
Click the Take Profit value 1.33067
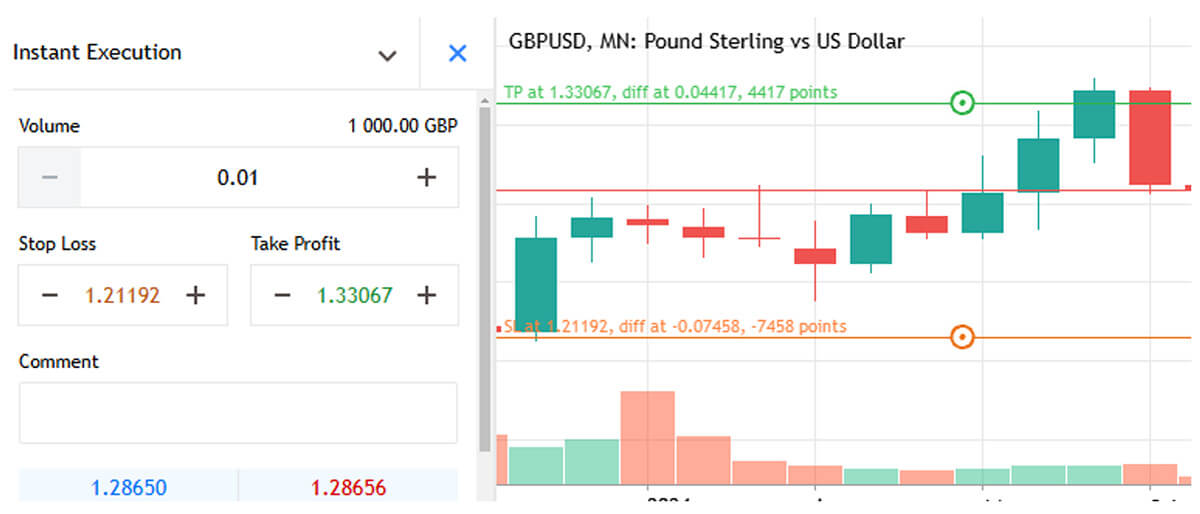click(354, 295)
